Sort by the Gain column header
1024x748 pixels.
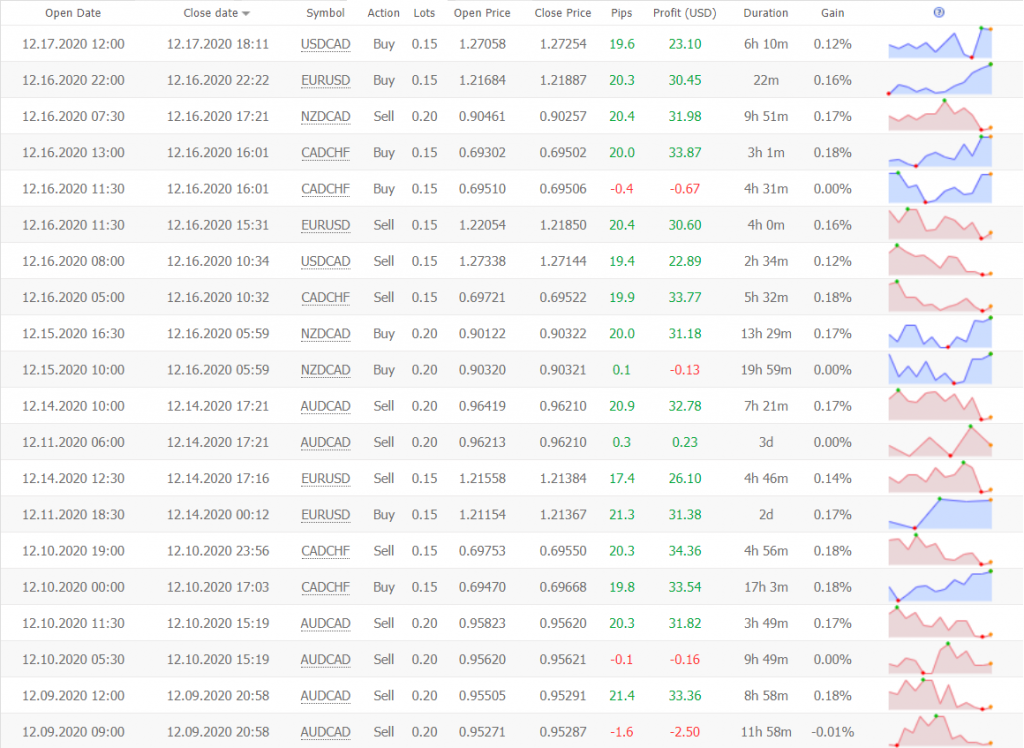832,13
